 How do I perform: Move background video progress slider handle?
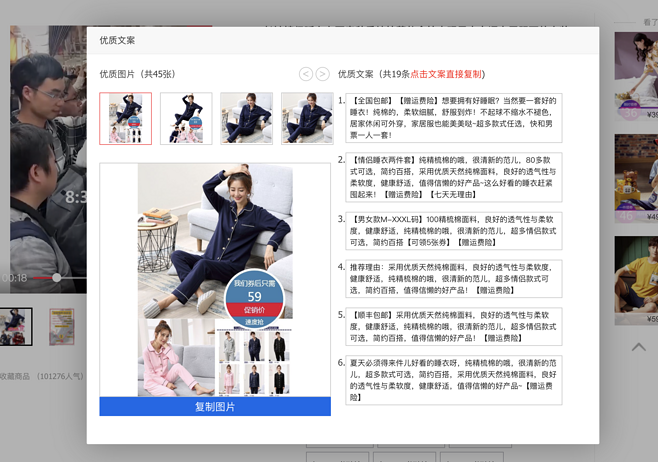tap(57, 277)
